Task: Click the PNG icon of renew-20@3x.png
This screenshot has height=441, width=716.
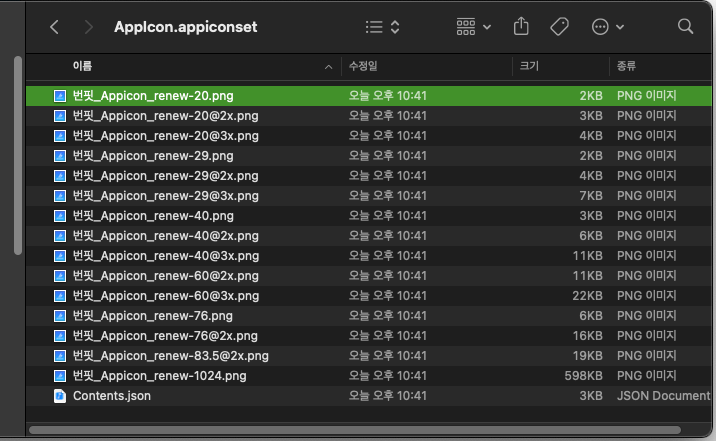Action: pyautogui.click(x=60, y=136)
